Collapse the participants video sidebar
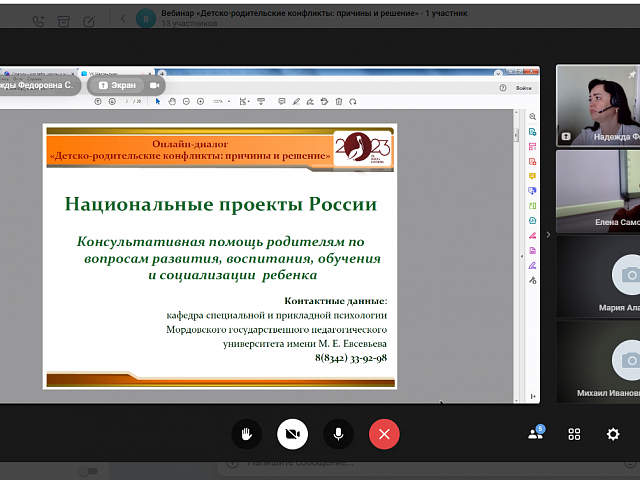This screenshot has height=480, width=640. (x=547, y=234)
